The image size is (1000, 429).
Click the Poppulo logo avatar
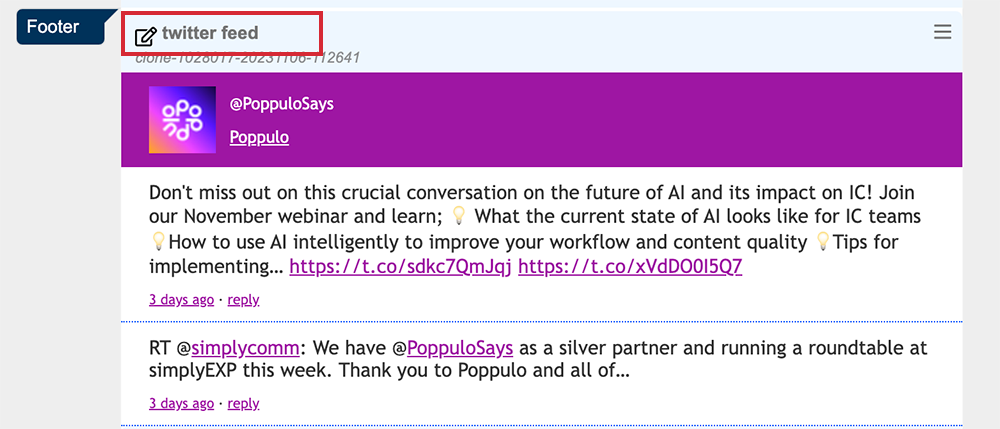coord(182,120)
